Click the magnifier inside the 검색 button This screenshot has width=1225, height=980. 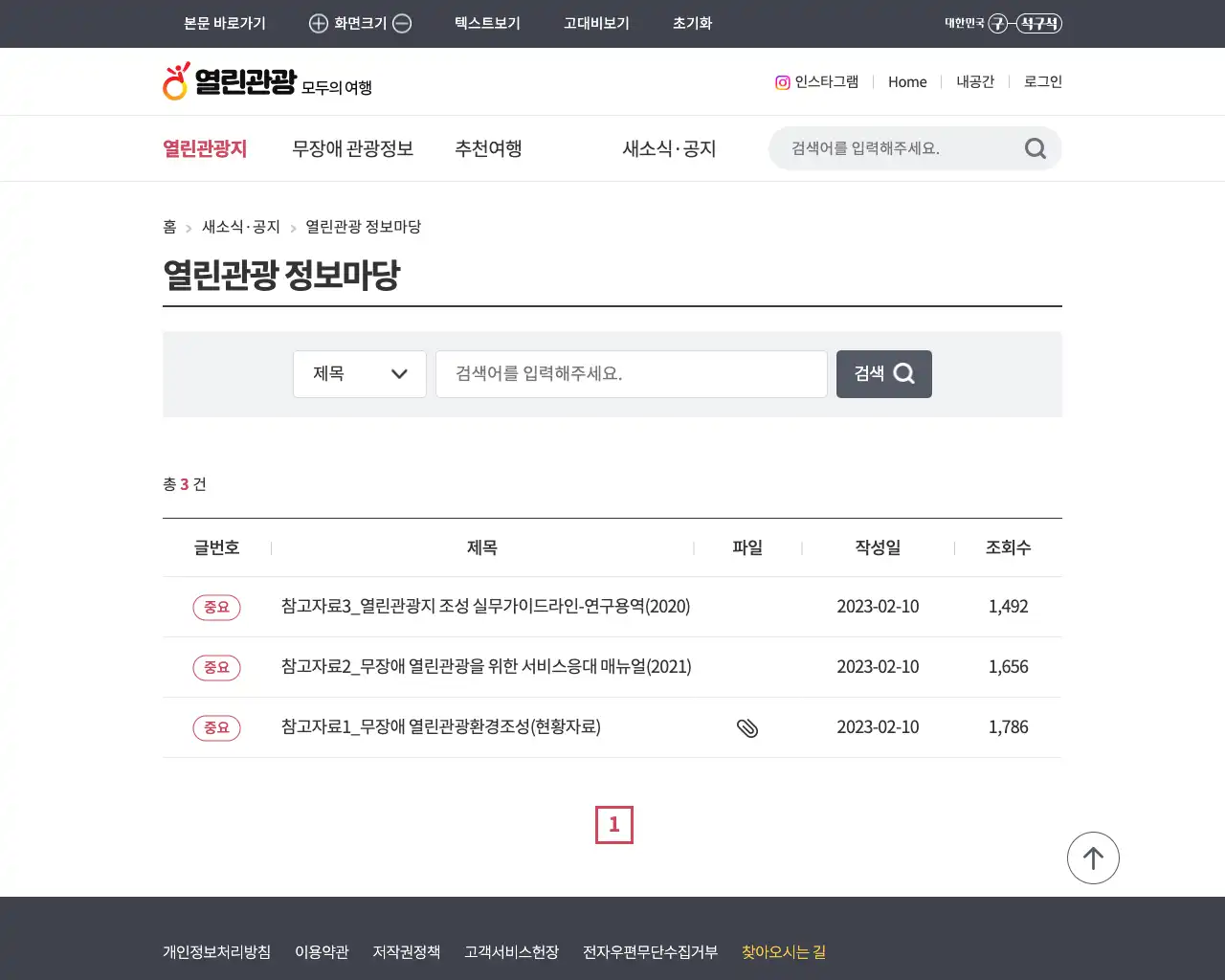(x=903, y=373)
